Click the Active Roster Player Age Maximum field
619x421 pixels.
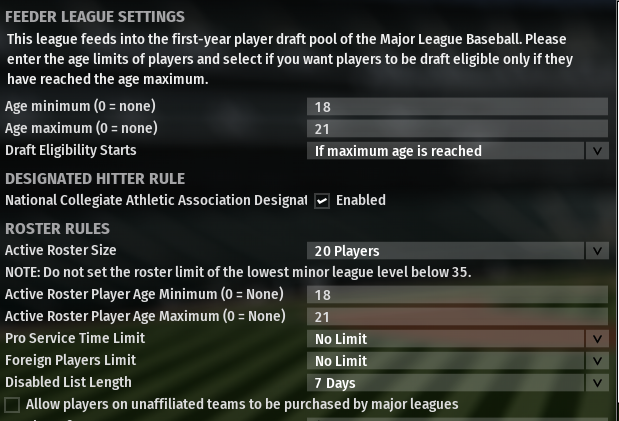click(457, 317)
